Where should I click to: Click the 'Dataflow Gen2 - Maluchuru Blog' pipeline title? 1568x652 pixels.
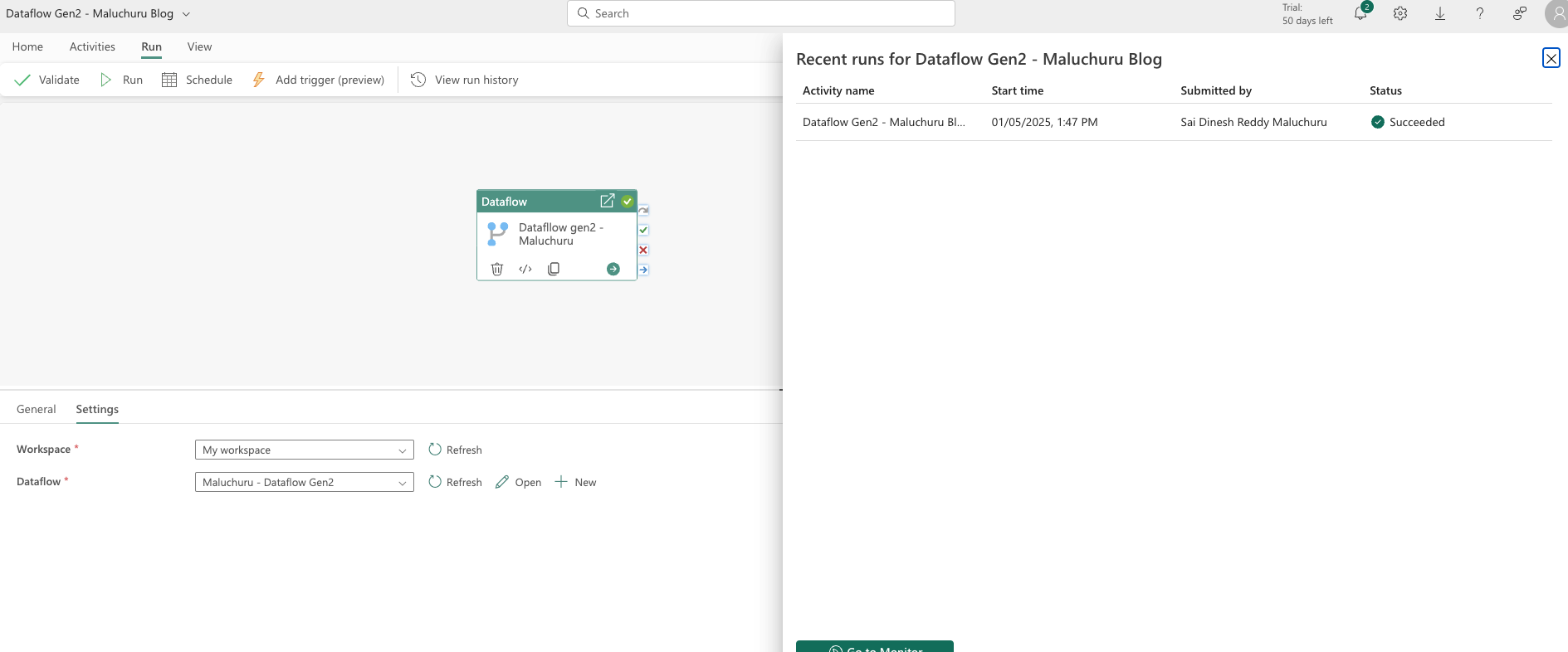point(90,13)
